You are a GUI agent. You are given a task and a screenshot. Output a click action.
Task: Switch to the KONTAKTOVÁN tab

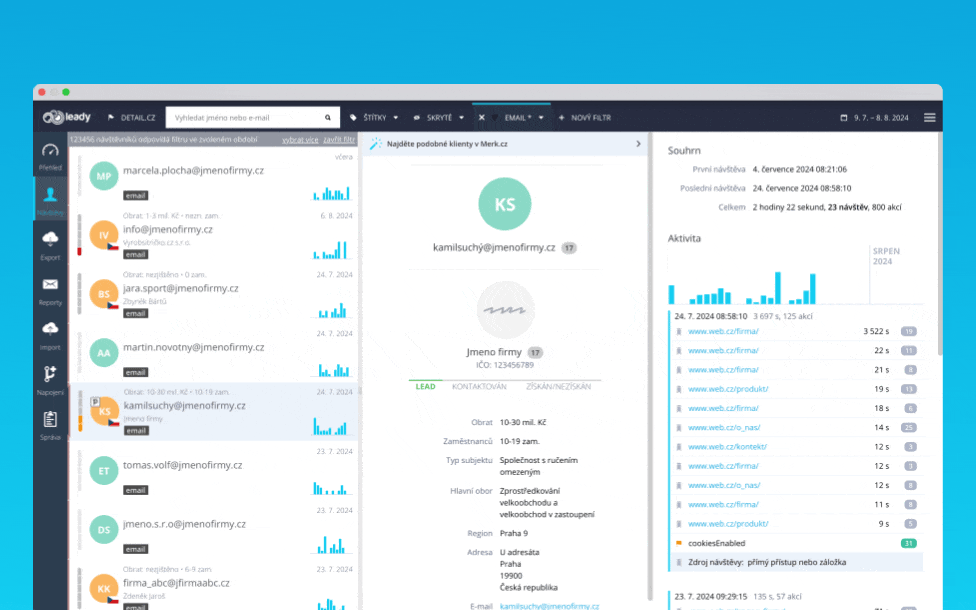point(479,386)
